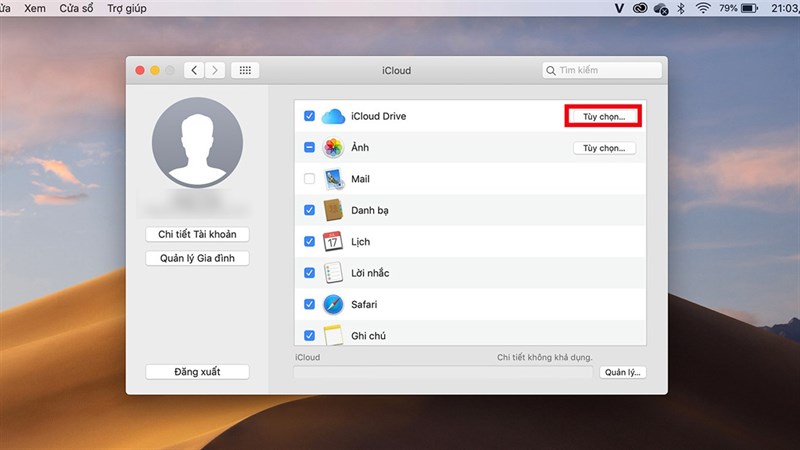This screenshot has height=450, width=800.
Task: Click the Danh bạ label text
Action: (370, 210)
